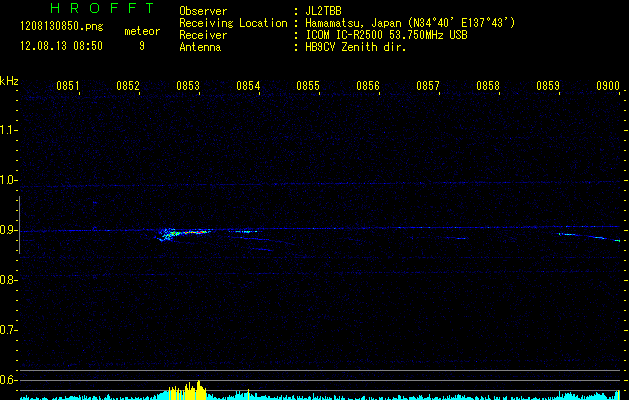629x400 pixels.
Task: Click the meteor count value 9
Action: pyautogui.click(x=141, y=45)
